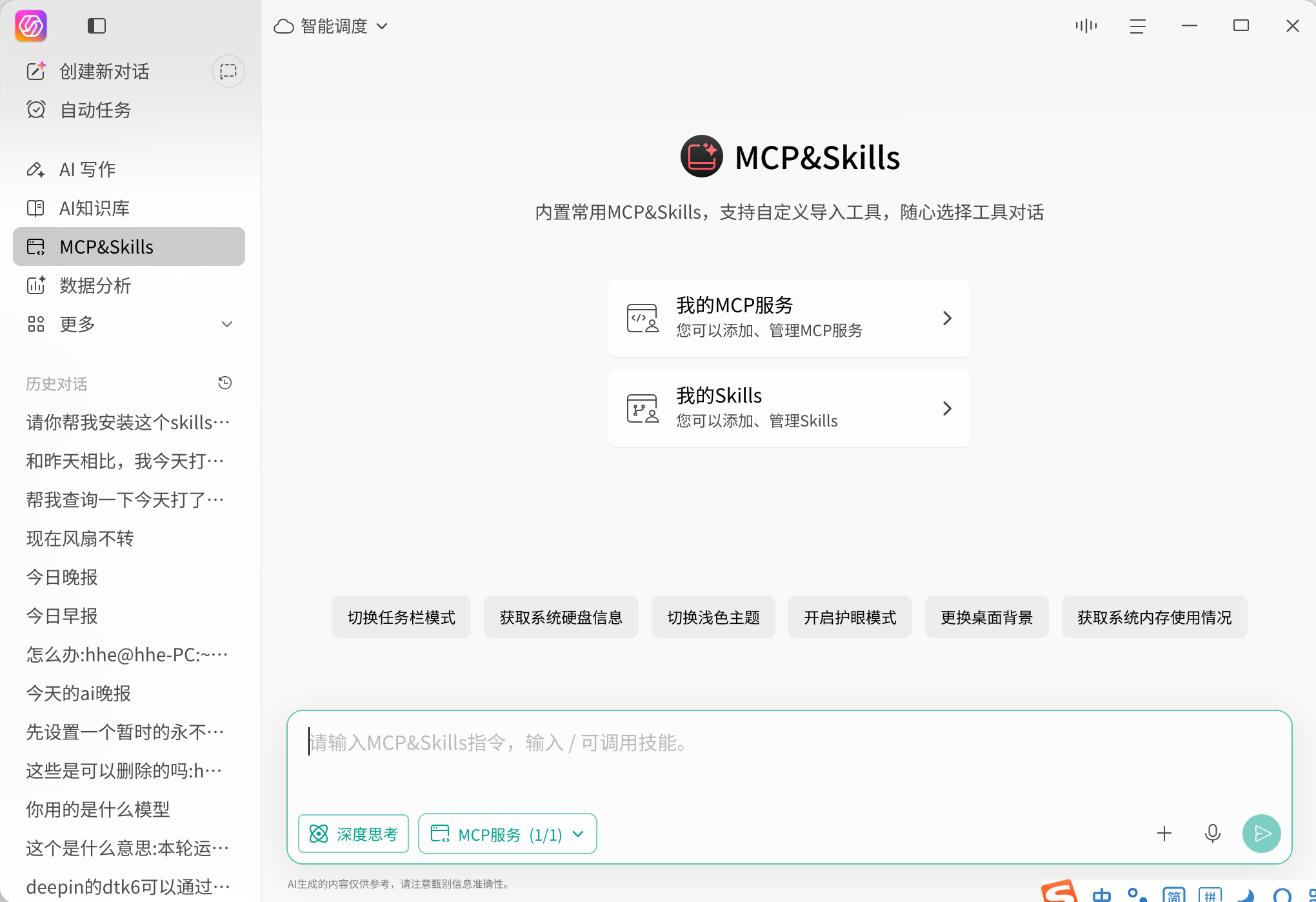
Task: Go to AI 写作 in sidebar
Action: (129, 169)
